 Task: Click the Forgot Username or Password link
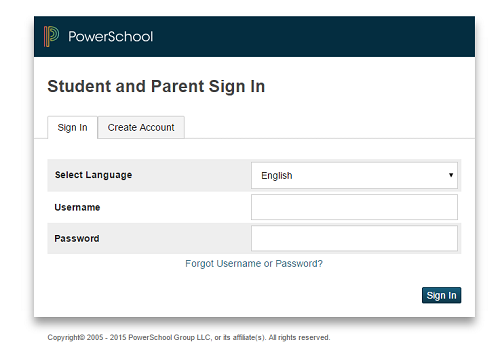point(254,264)
